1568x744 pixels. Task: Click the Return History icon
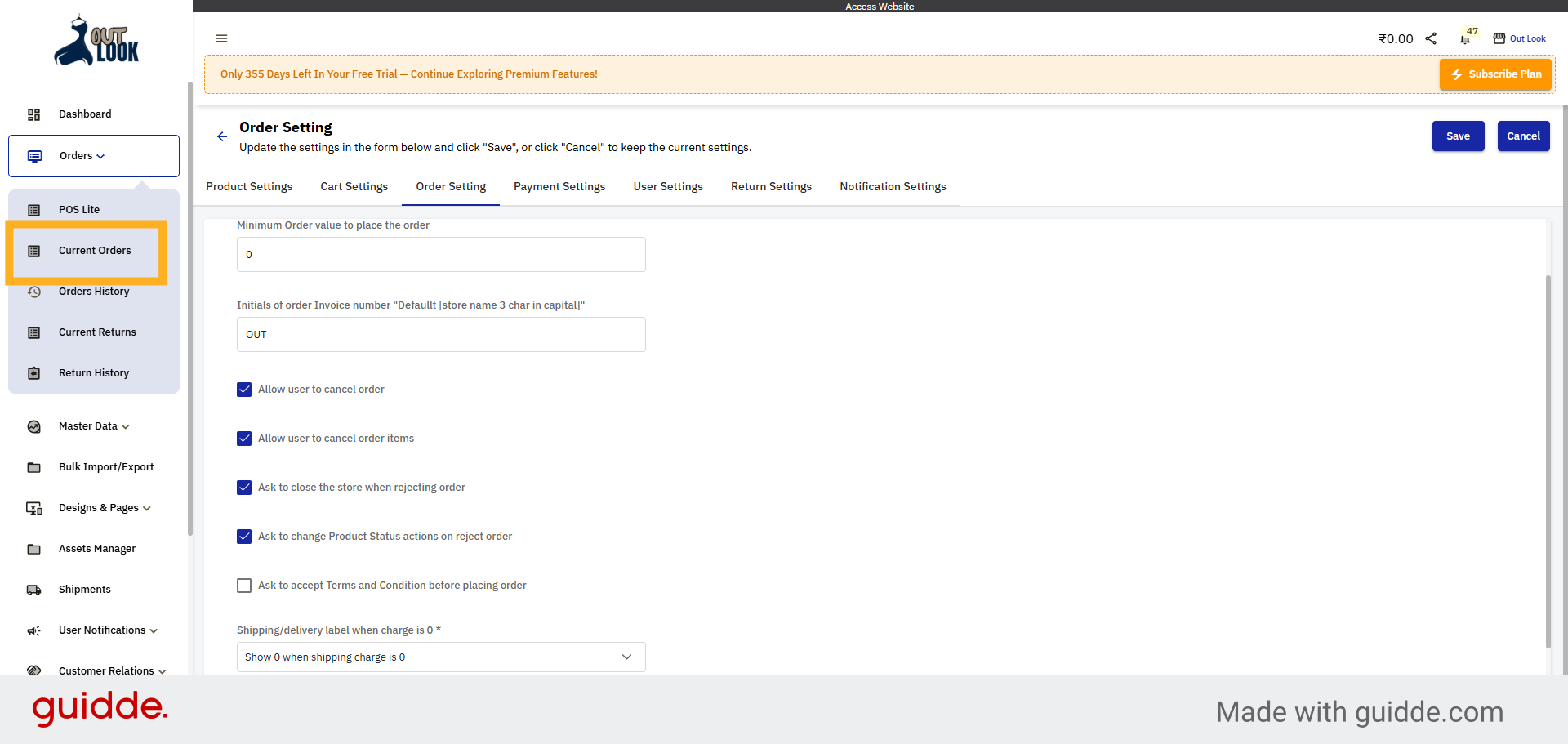click(x=33, y=373)
